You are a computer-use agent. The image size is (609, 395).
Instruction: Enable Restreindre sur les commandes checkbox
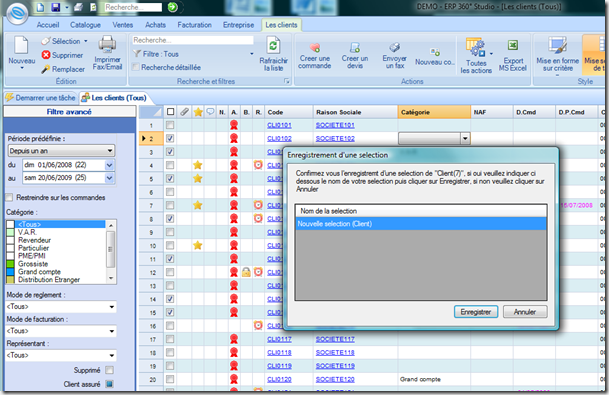click(x=9, y=197)
